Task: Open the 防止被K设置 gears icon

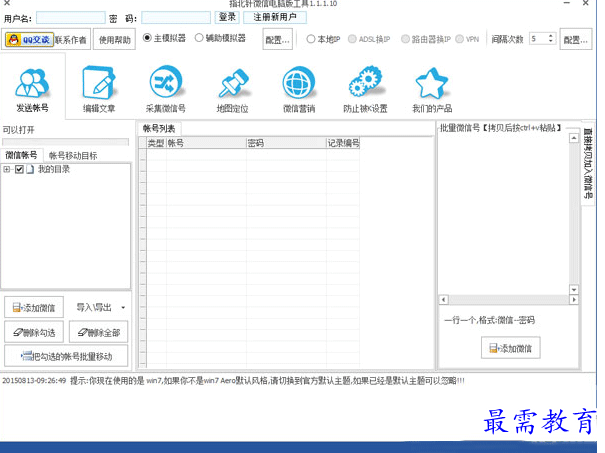Action: coord(365,89)
